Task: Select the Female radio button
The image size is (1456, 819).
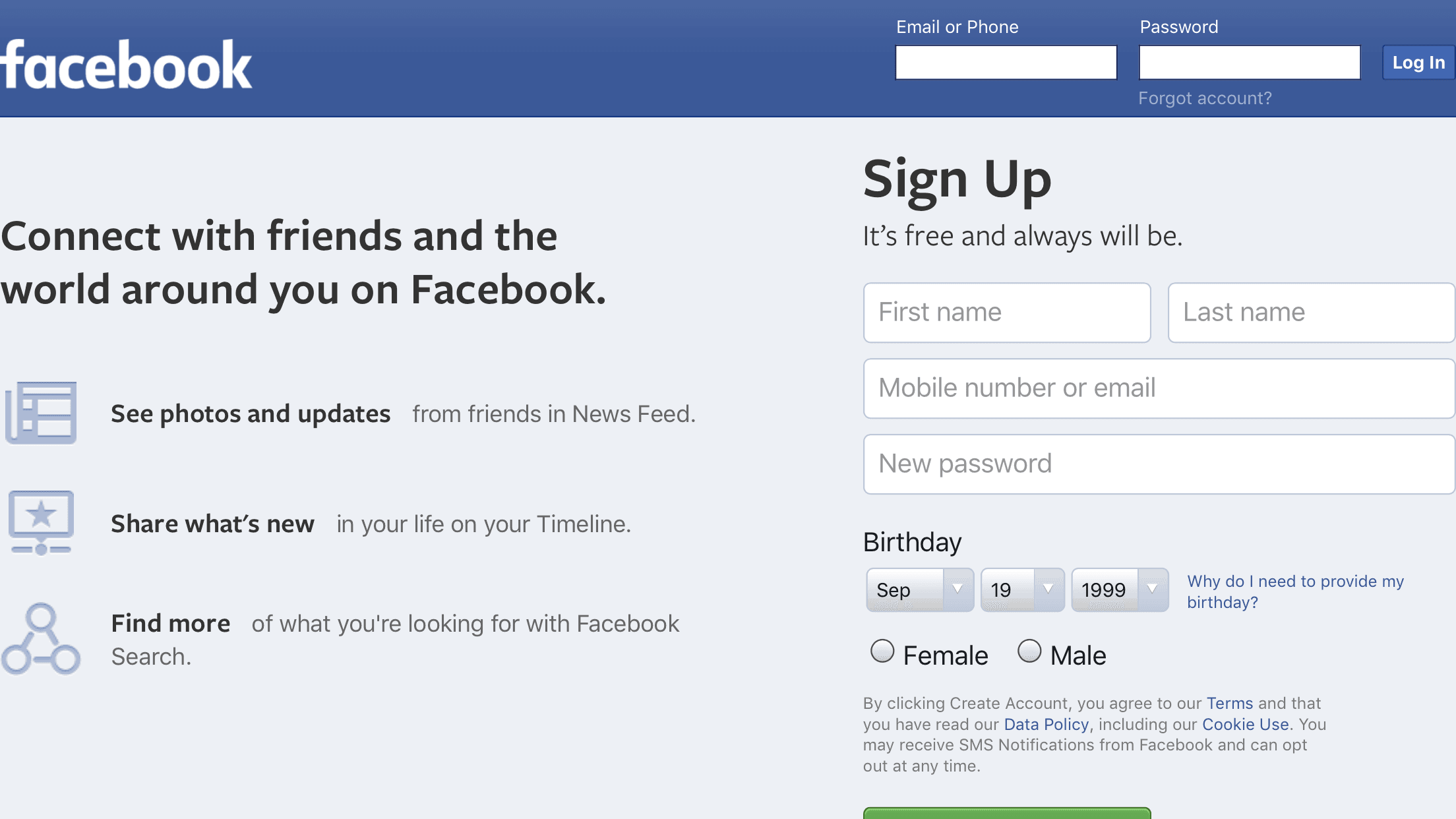Action: click(882, 652)
